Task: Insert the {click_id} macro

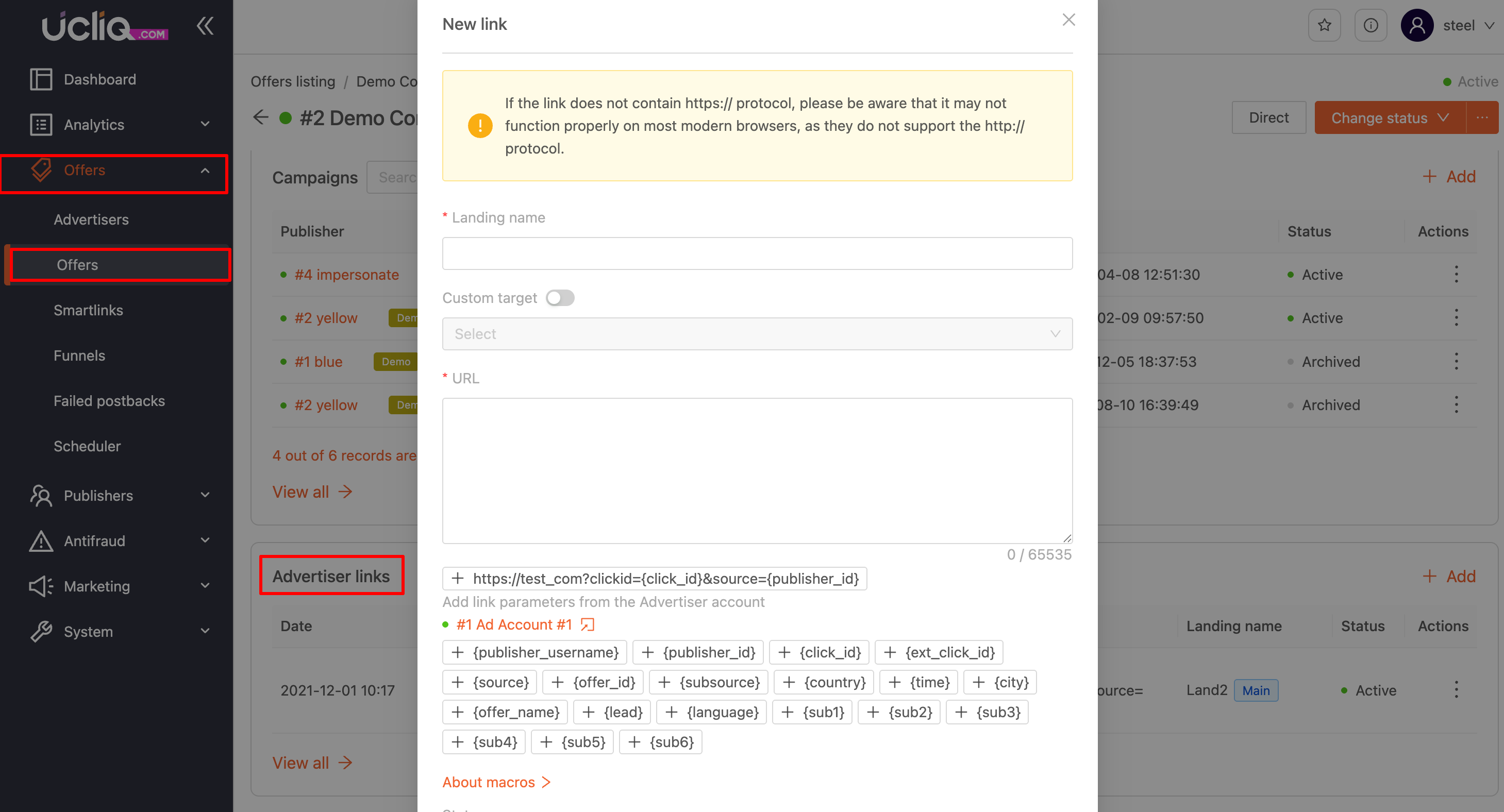Action: pos(818,652)
